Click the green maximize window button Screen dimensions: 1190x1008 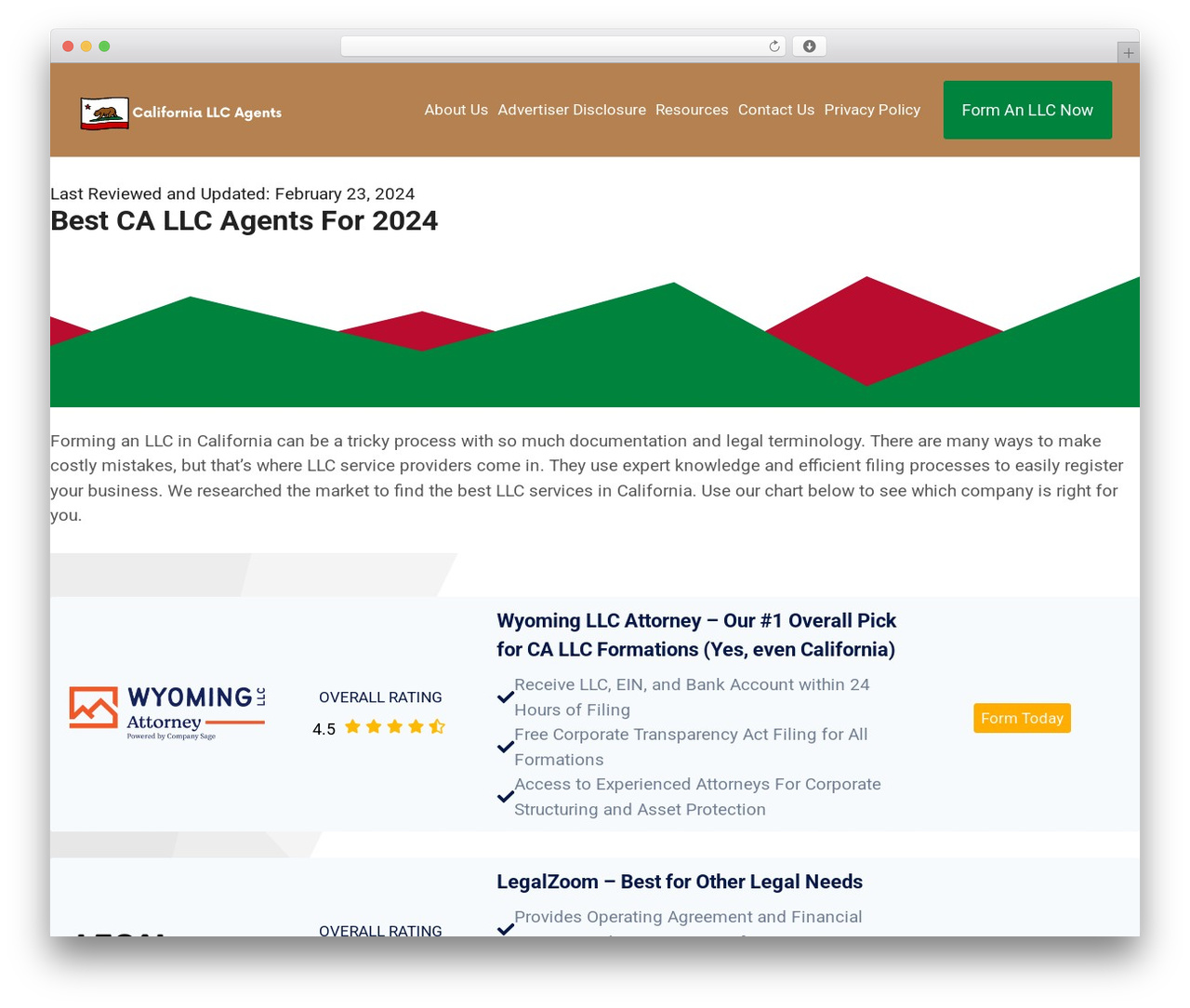point(104,46)
